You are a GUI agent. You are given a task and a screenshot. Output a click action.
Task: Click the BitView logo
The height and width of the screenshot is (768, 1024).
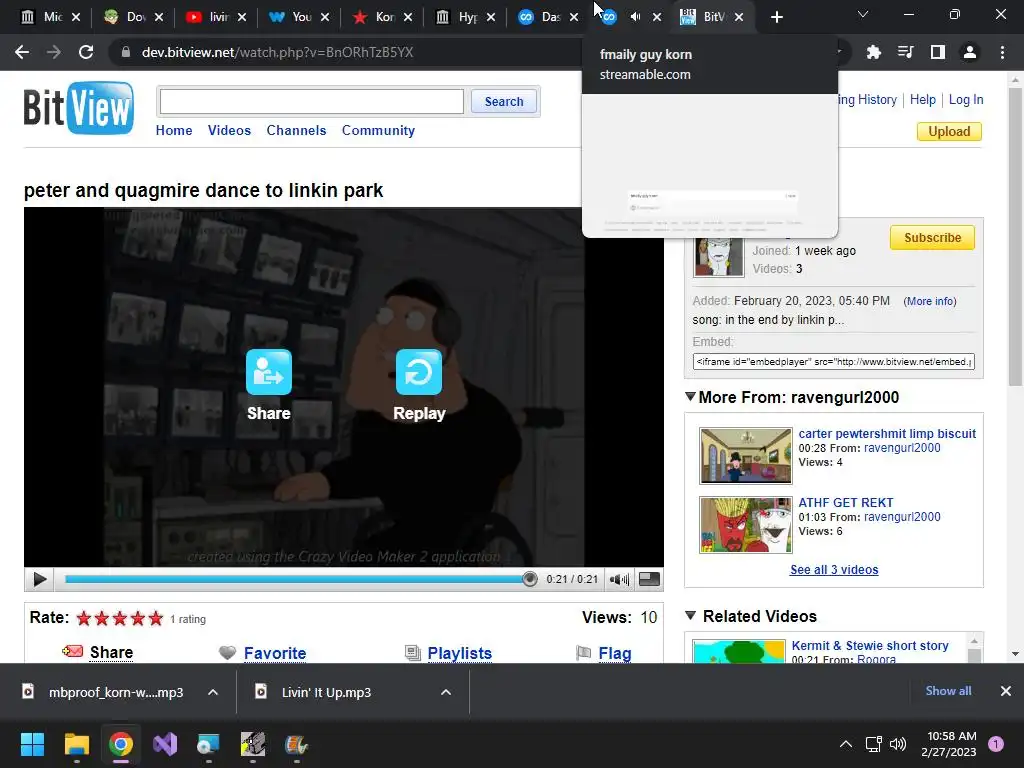[79, 108]
